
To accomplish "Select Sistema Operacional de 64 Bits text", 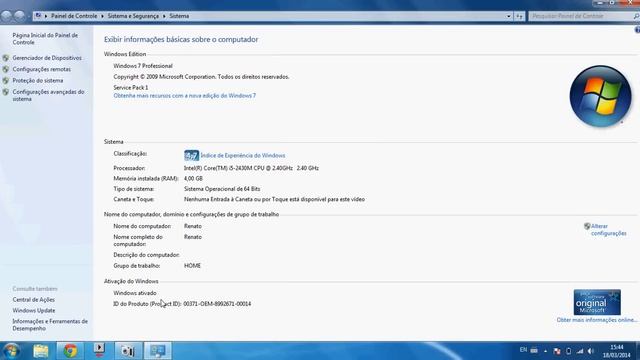I will coord(222,189).
